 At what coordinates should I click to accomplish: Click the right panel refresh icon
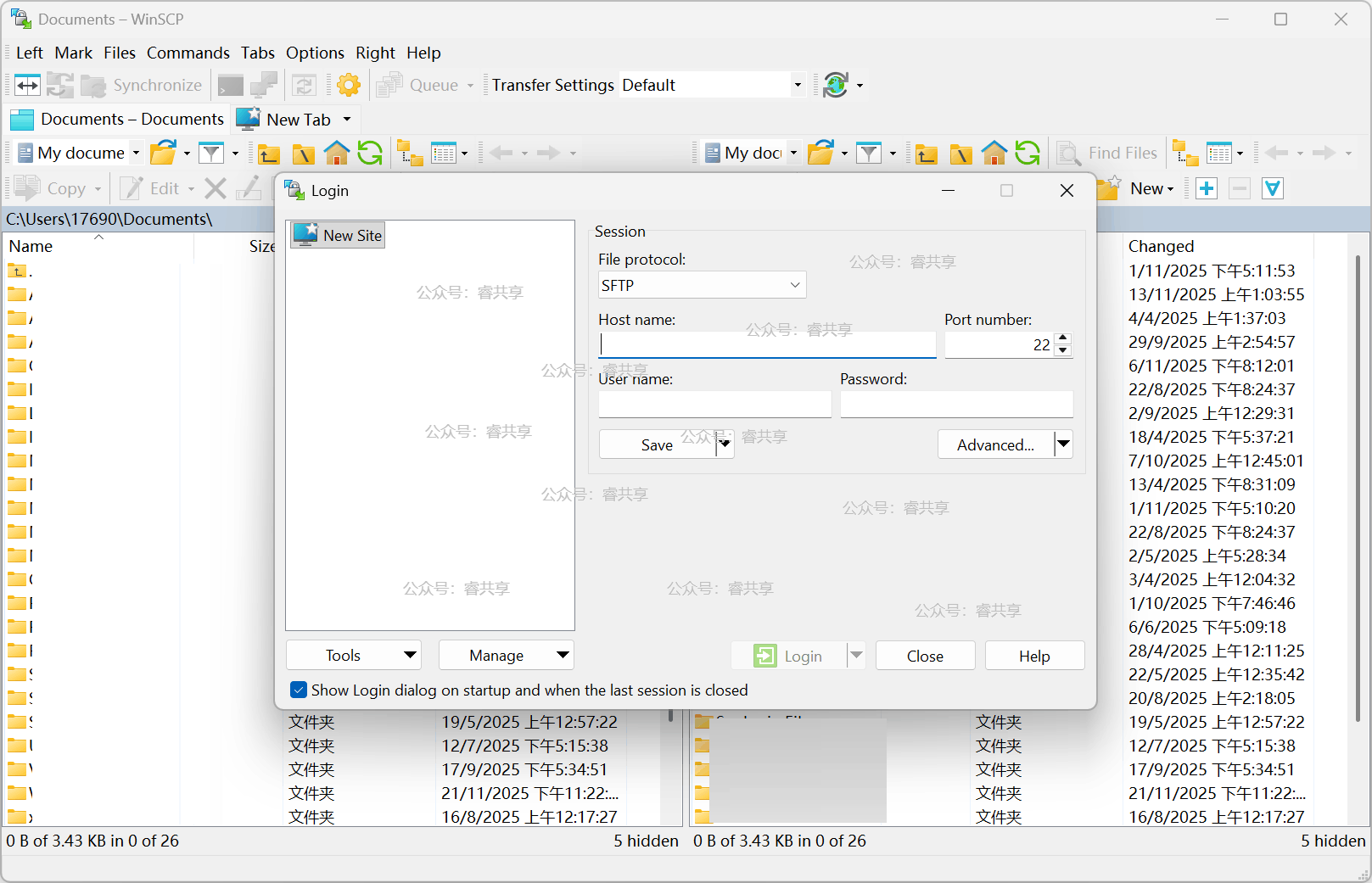(1027, 154)
